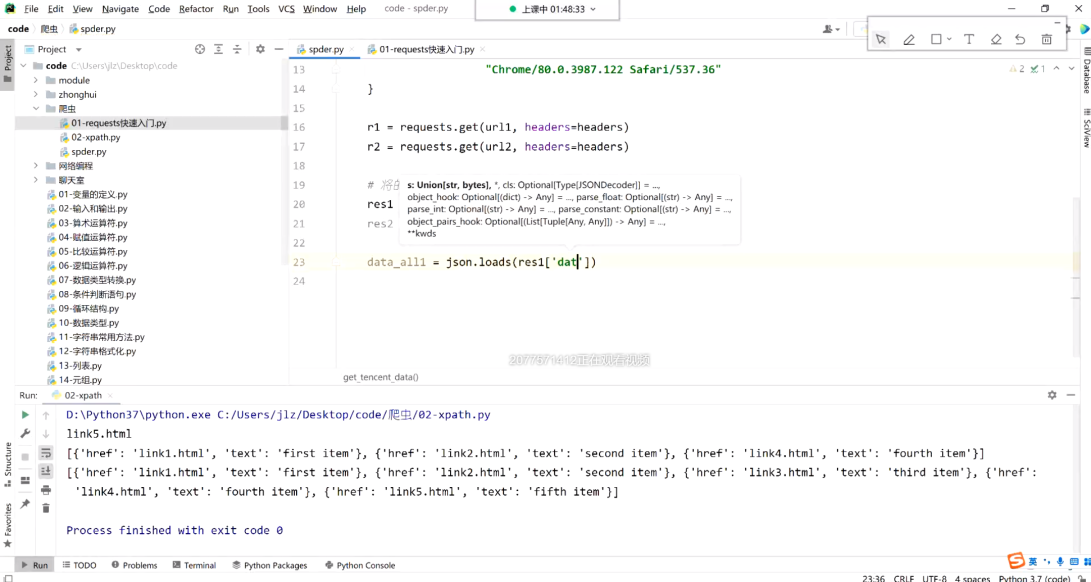
Task: Choose the rectangle shape annotation tool
Action: pos(937,40)
